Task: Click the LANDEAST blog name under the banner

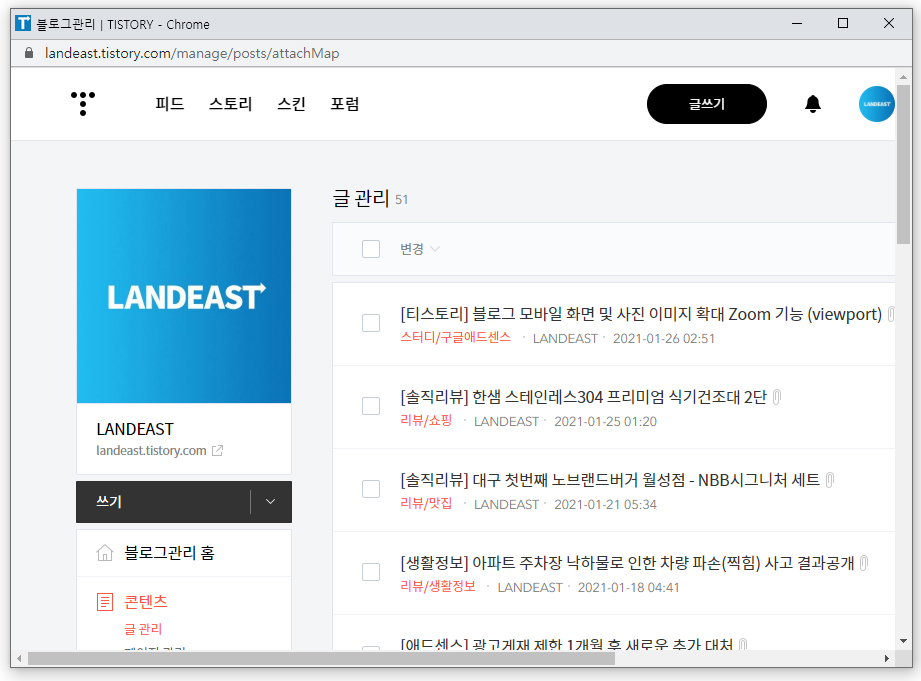Action: pos(135,430)
